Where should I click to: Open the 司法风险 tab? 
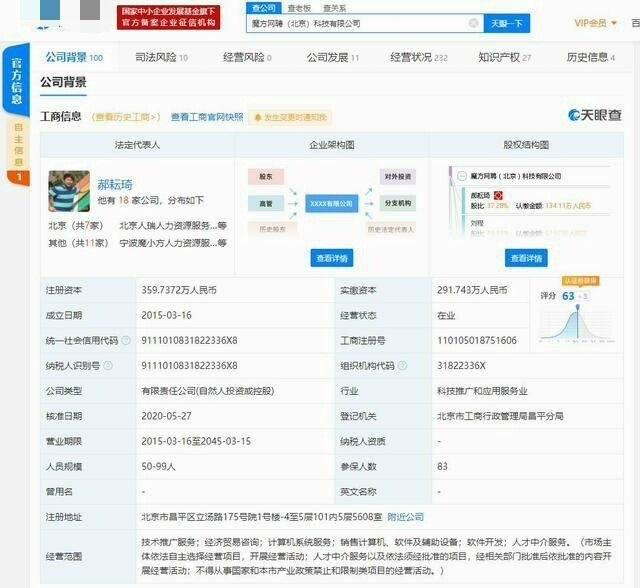pyautogui.click(x=161, y=58)
